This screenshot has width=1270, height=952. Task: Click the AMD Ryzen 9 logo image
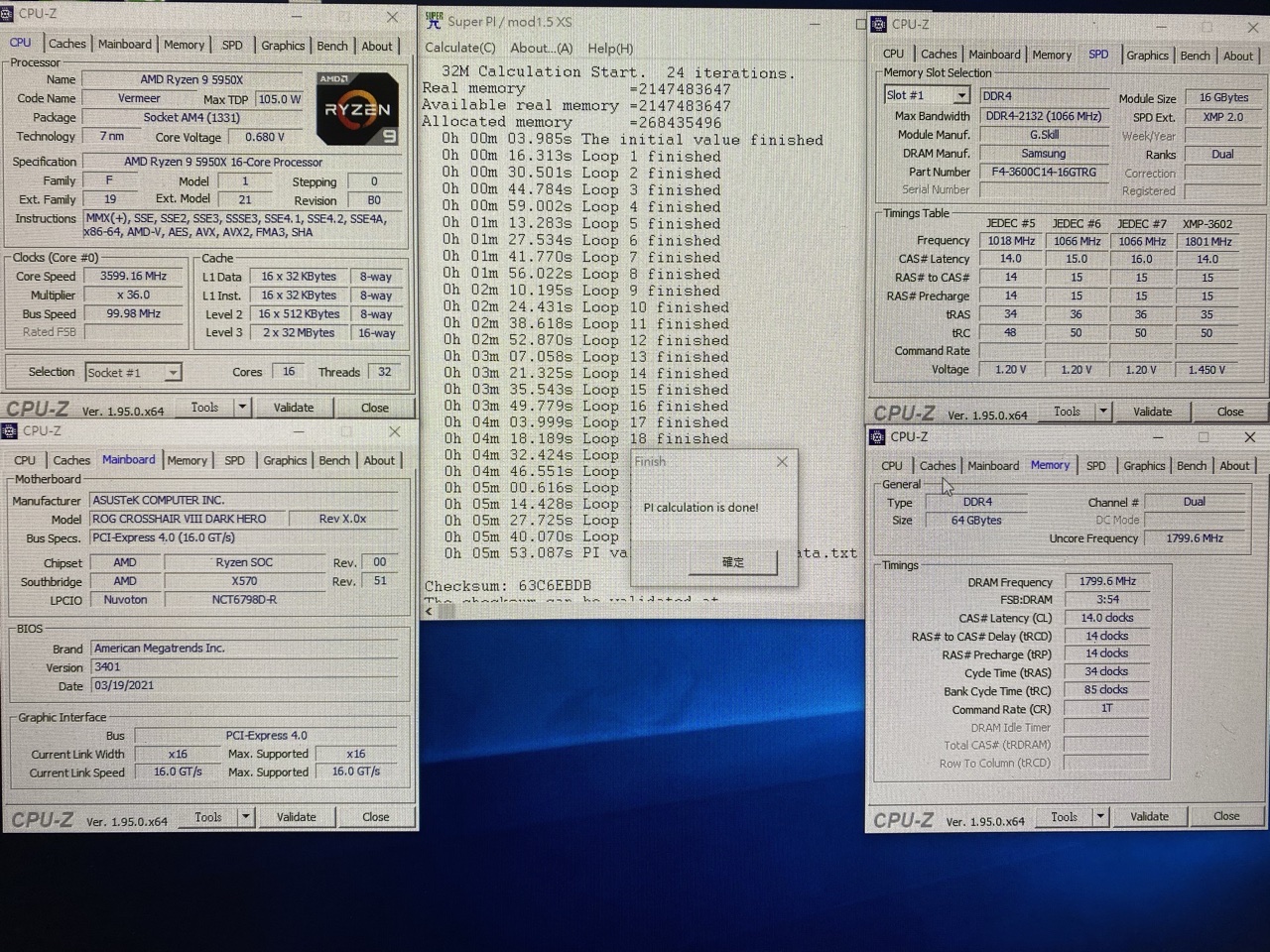tap(358, 108)
